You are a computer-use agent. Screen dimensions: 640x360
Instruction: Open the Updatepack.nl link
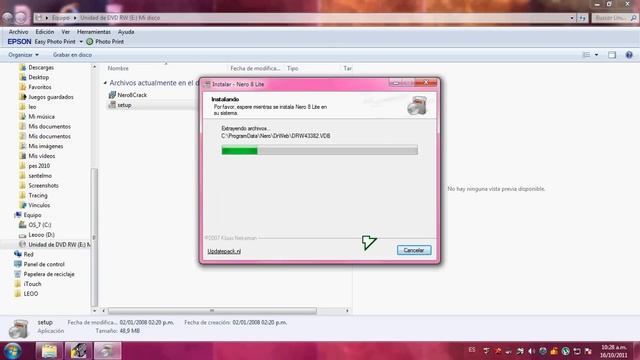(224, 251)
